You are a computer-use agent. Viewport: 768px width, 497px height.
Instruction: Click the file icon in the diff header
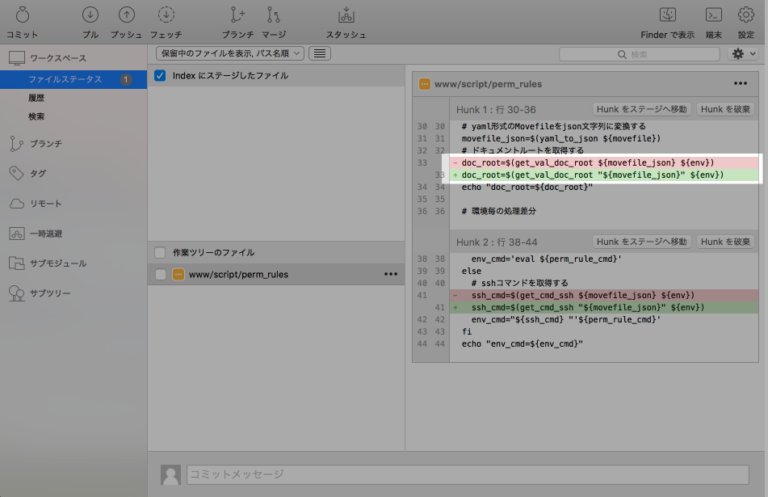click(x=424, y=84)
